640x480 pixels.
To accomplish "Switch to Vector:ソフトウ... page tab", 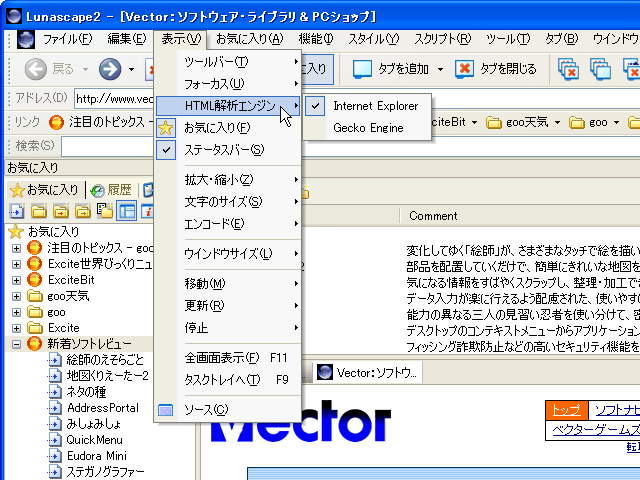I will tap(367, 373).
